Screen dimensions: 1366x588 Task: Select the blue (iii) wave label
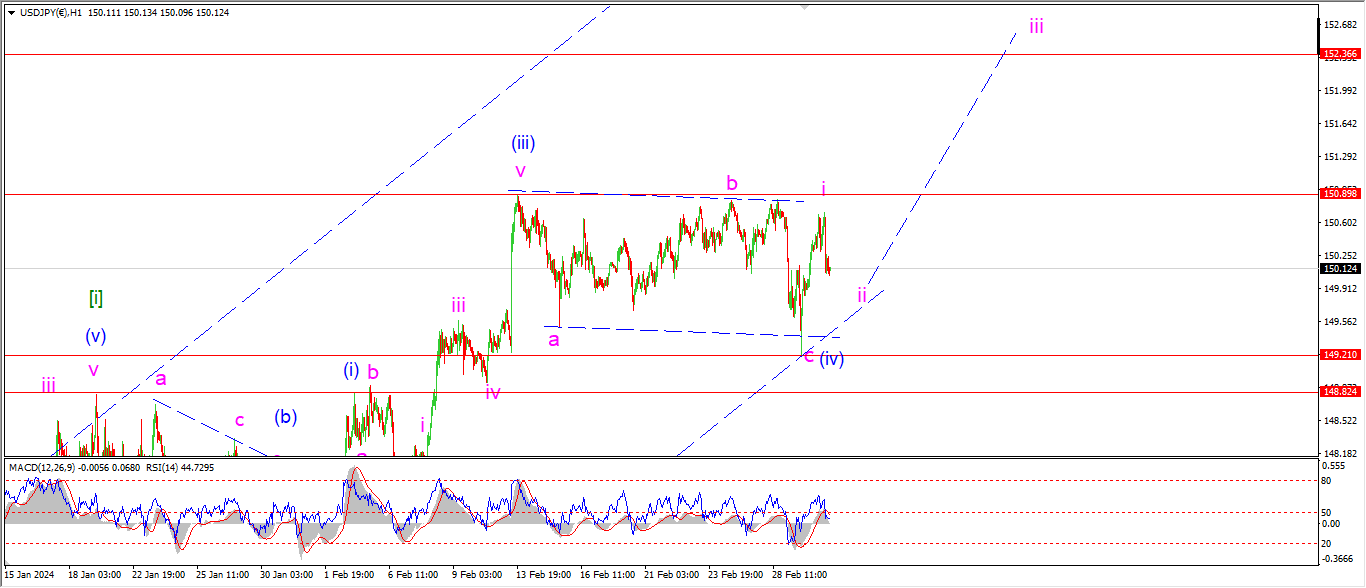click(x=523, y=143)
